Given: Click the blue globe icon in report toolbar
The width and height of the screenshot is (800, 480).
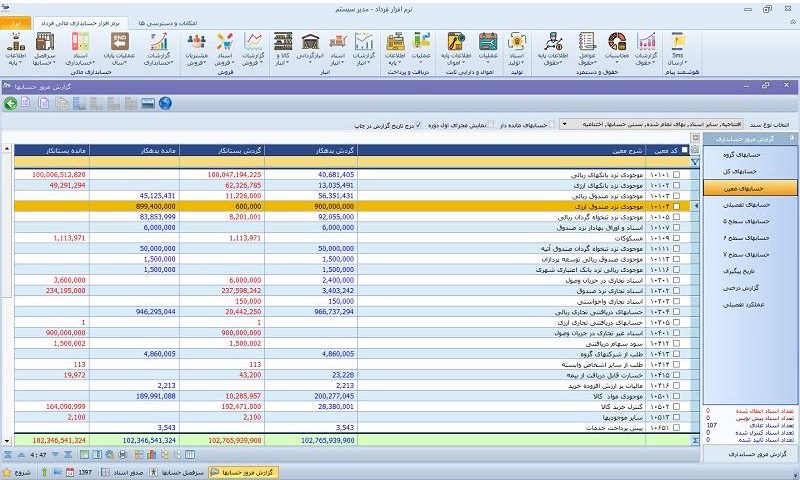Looking at the screenshot, I should [165, 103].
